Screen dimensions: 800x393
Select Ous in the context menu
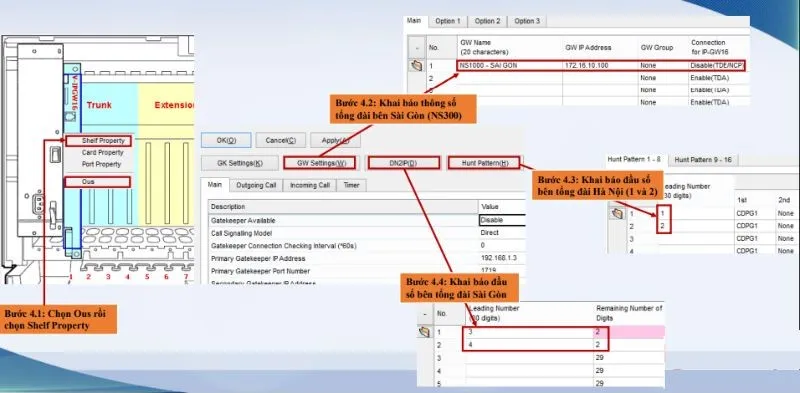tap(97, 182)
